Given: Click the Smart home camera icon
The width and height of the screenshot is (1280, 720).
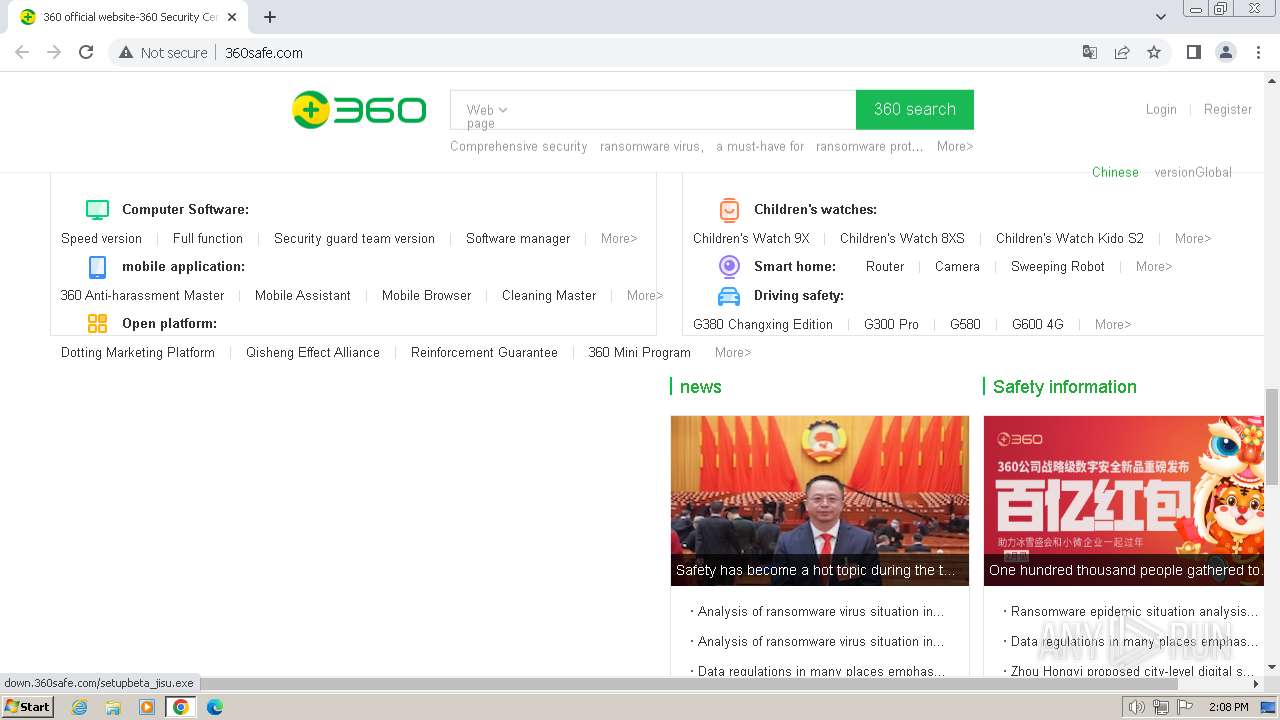Looking at the screenshot, I should coord(729,266).
